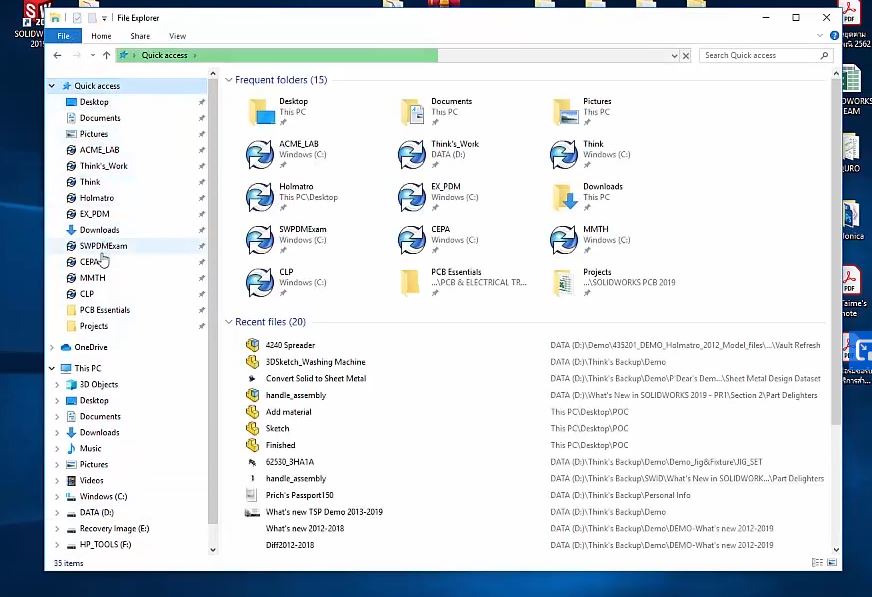
Task: Open SWPDMExam folder tile in Frequent folders
Action: pos(286,240)
